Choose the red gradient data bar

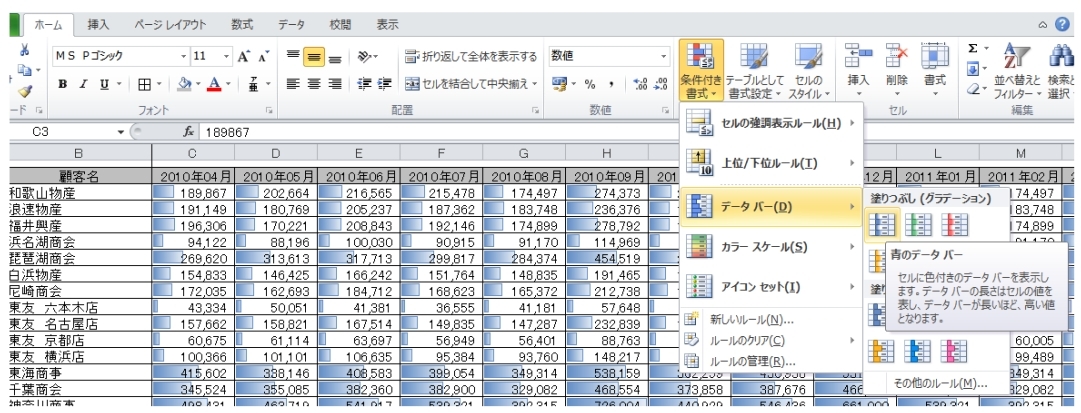coord(955,223)
